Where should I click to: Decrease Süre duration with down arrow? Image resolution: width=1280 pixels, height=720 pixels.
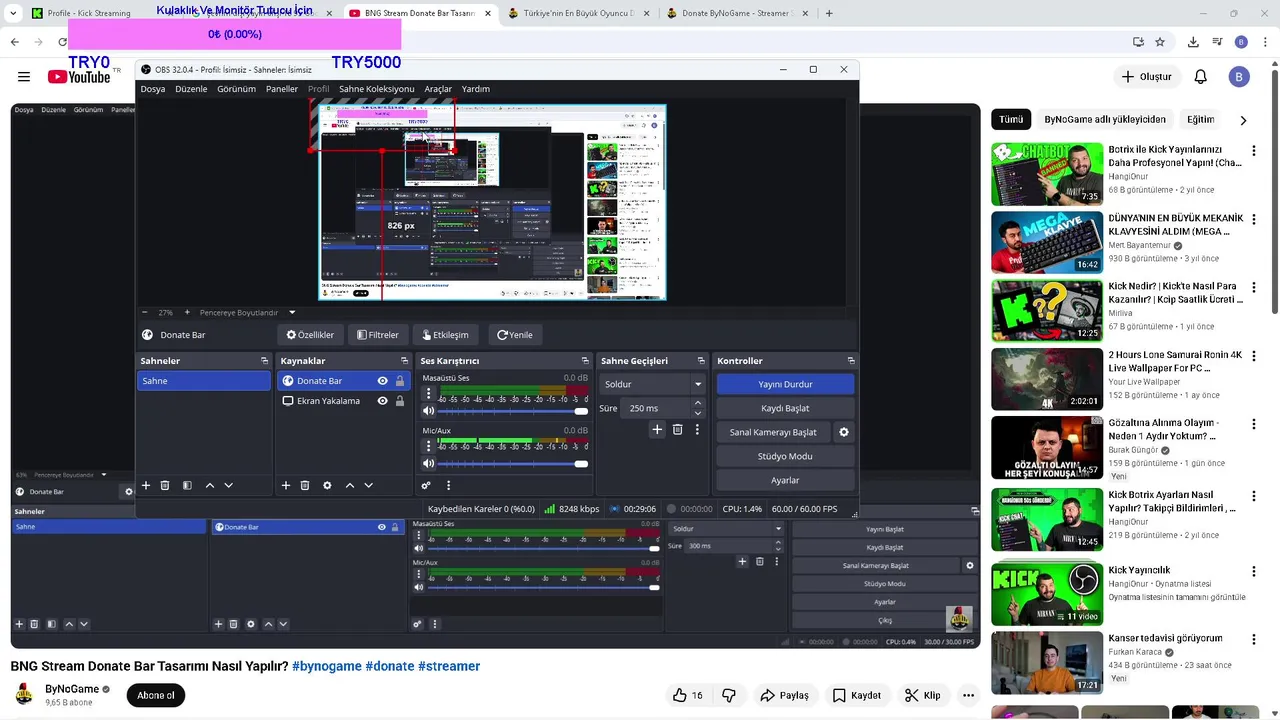(x=697, y=413)
